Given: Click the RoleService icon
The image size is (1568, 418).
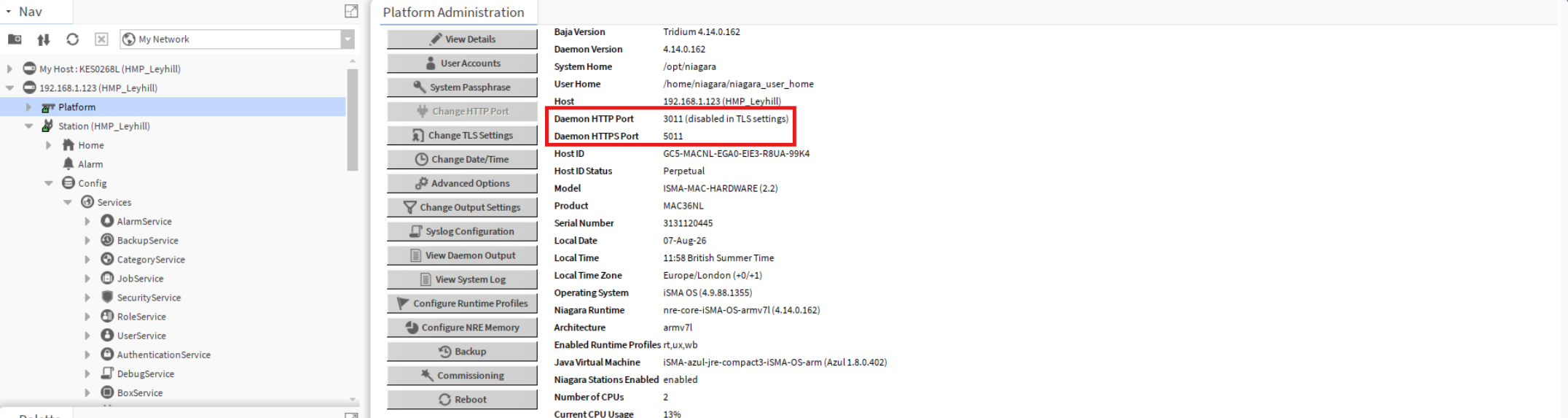Looking at the screenshot, I should click(107, 315).
